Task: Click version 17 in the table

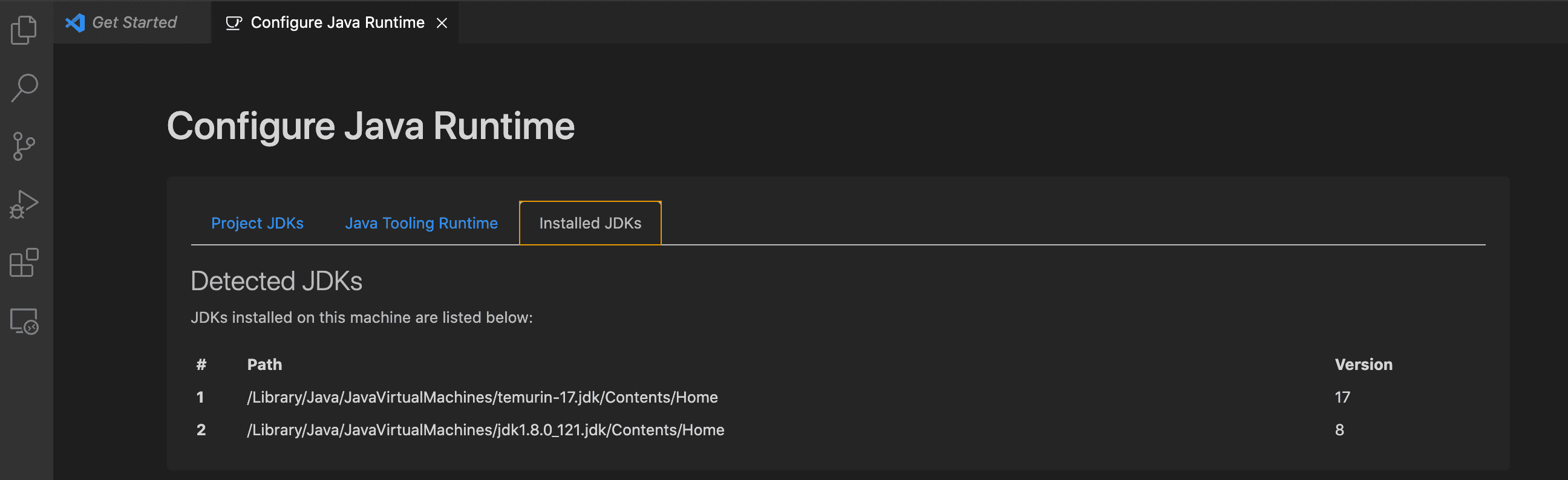Action: point(1342,397)
